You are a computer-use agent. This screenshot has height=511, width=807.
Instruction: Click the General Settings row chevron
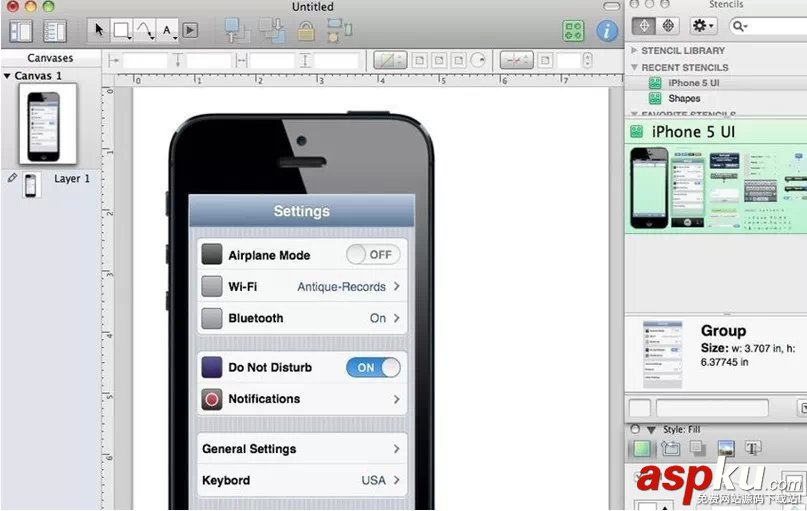click(396, 449)
